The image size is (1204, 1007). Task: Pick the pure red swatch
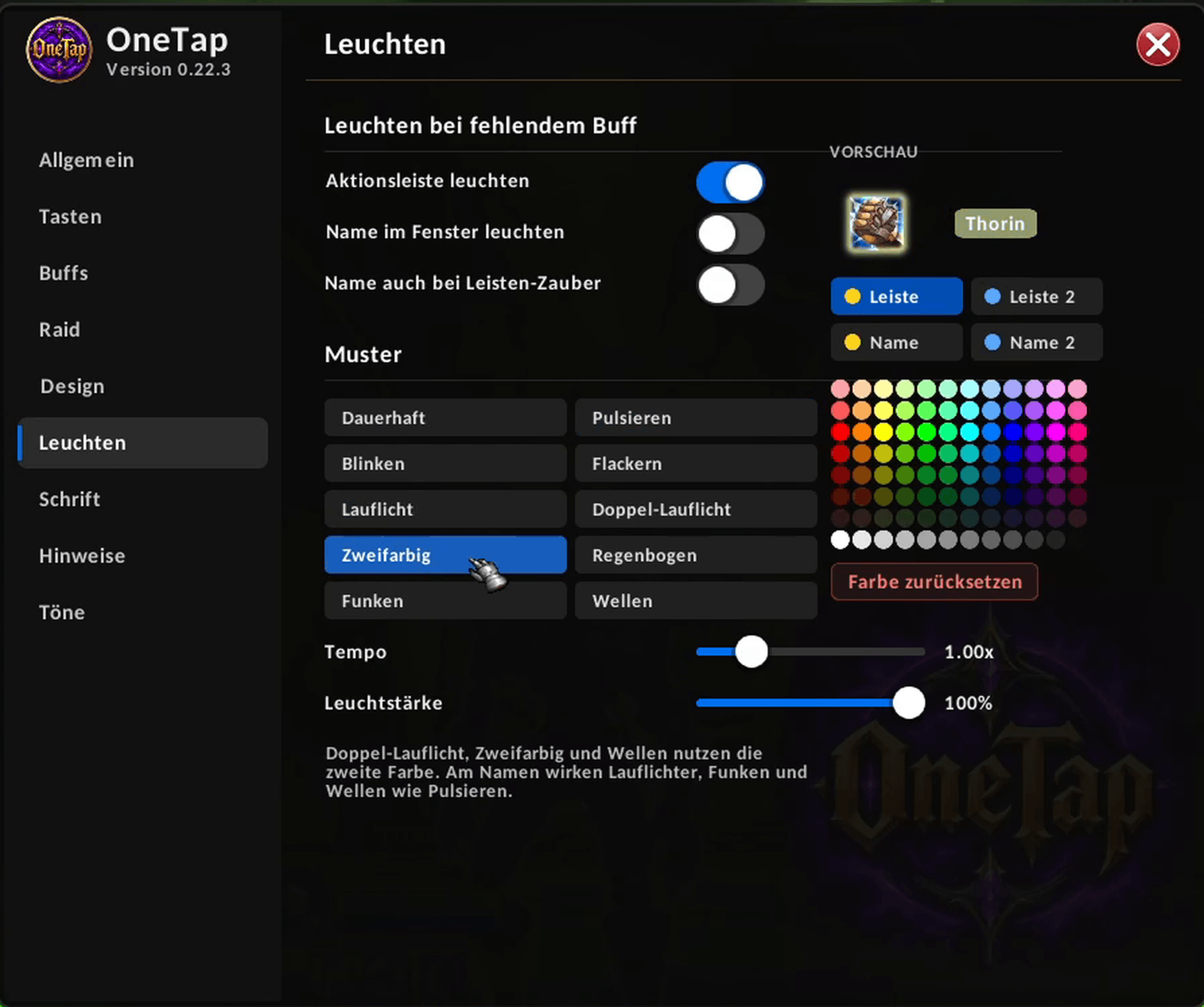tap(840, 431)
